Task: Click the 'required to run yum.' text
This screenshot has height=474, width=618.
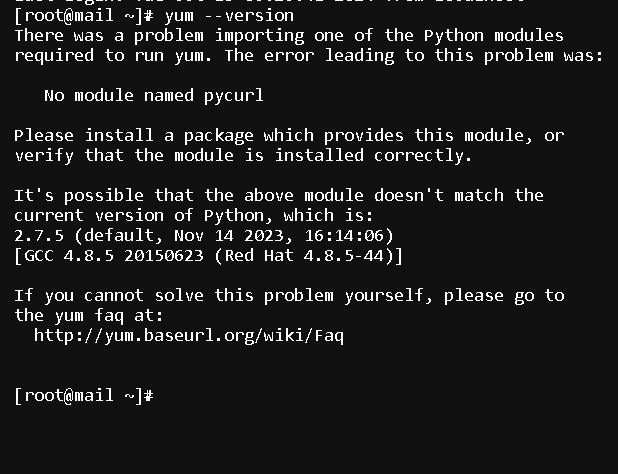Action: pos(114,56)
